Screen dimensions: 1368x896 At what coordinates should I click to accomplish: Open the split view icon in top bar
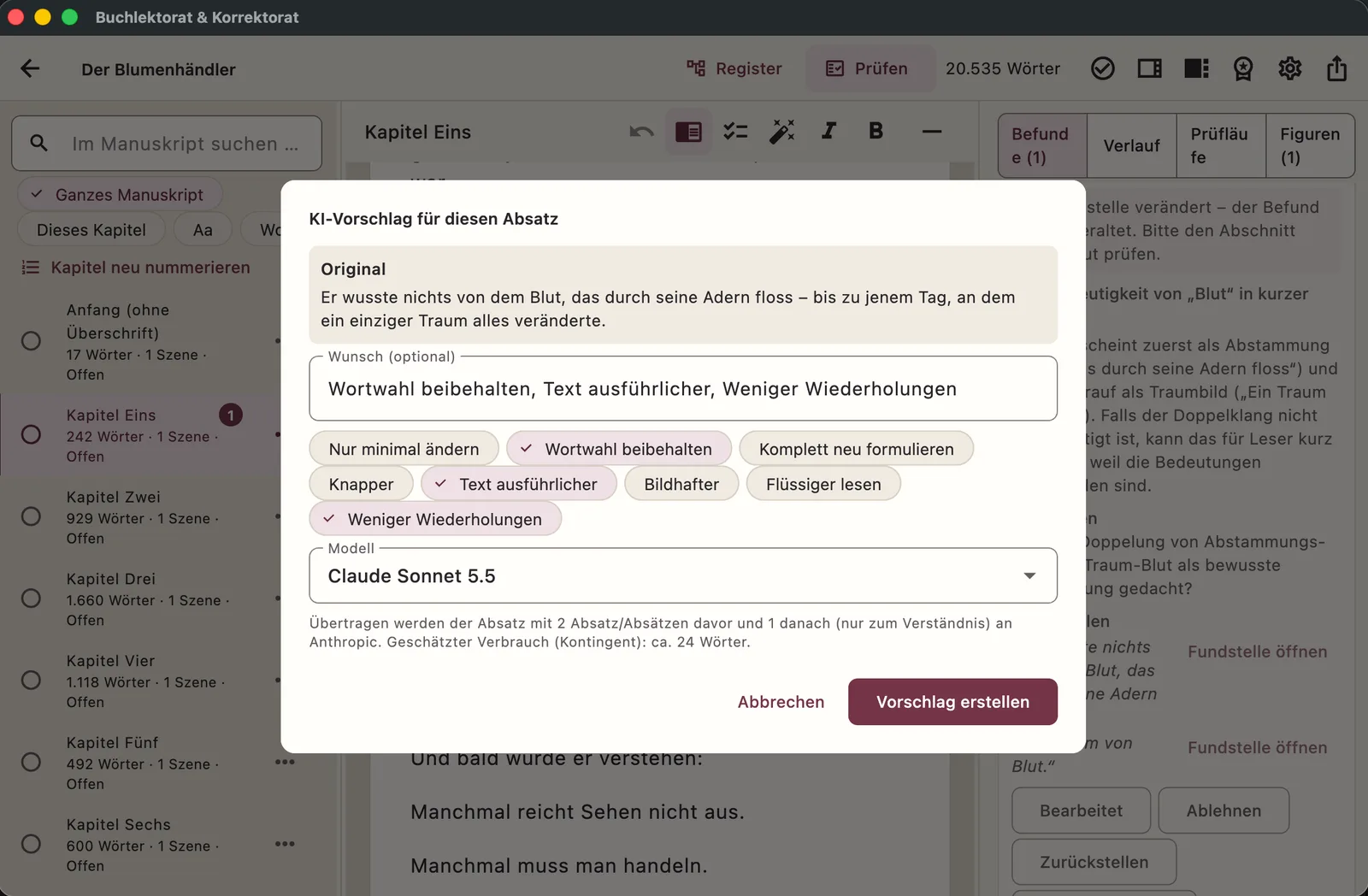(1196, 68)
